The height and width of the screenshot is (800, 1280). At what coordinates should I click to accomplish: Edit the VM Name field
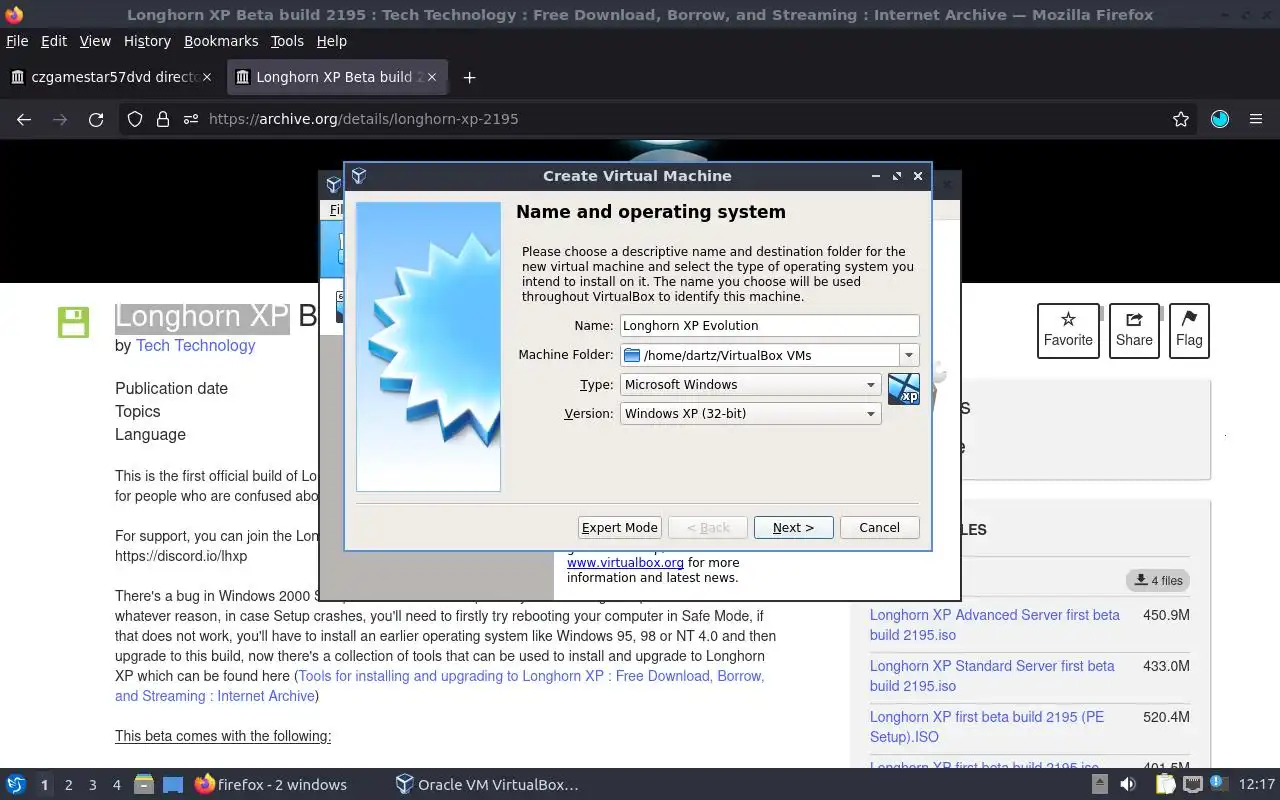click(x=769, y=325)
